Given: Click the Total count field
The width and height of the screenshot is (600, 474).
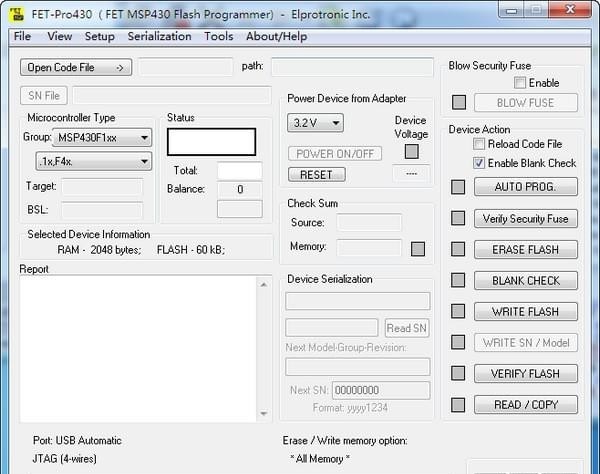Looking at the screenshot, I should click(x=240, y=171).
